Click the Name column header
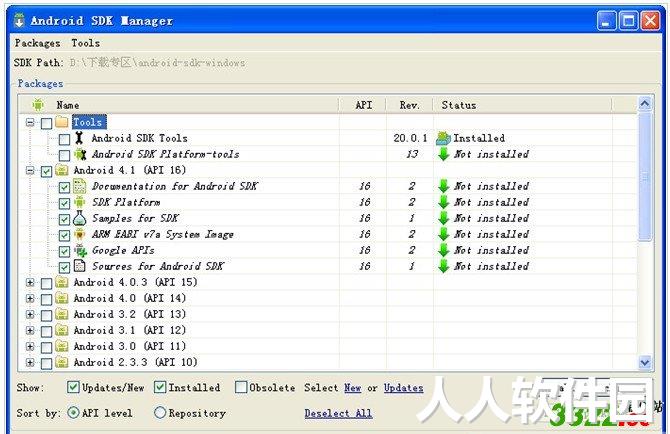The width and height of the screenshot is (670, 434). (x=179, y=105)
